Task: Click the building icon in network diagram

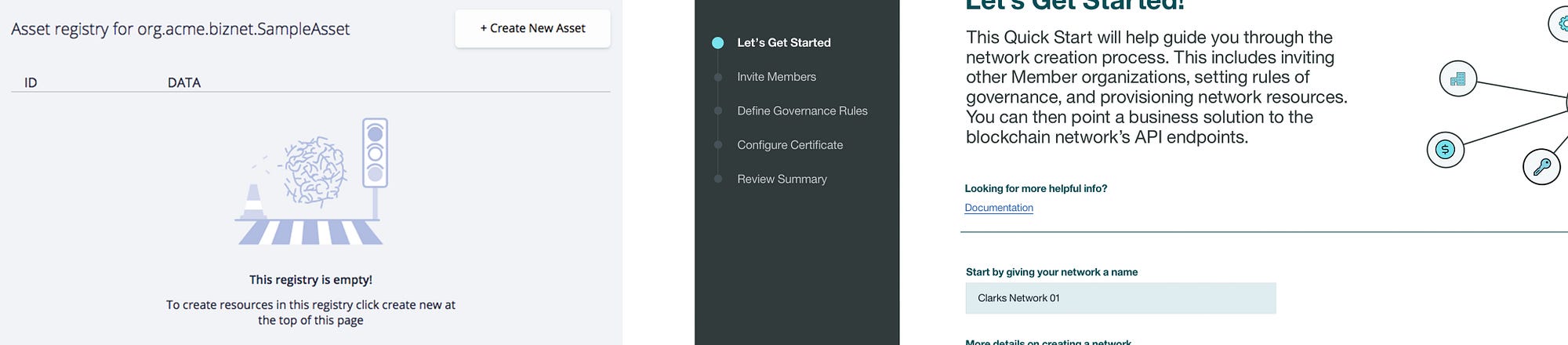Action: 1458,78
